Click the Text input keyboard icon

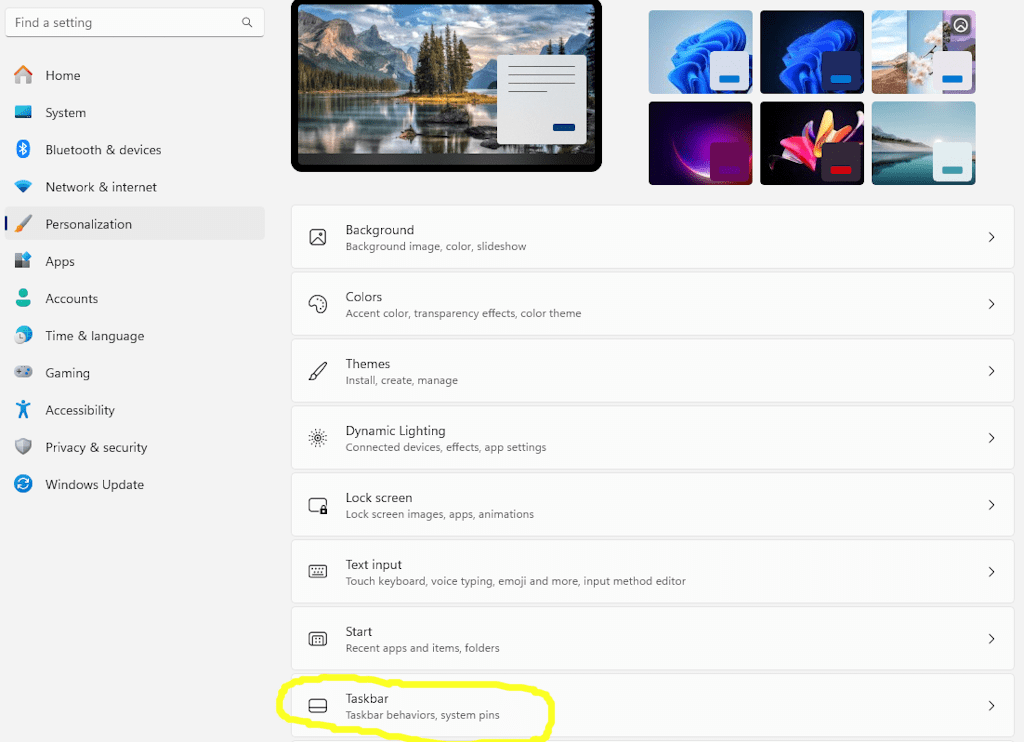pyautogui.click(x=317, y=571)
